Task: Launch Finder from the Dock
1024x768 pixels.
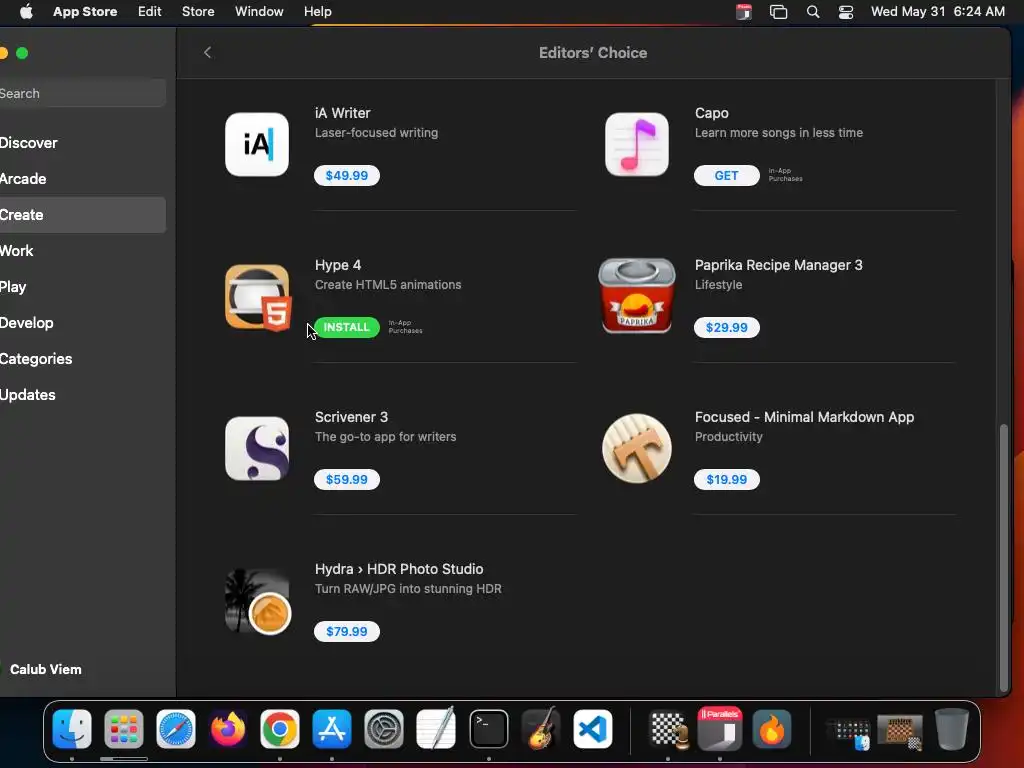Action: click(72, 729)
